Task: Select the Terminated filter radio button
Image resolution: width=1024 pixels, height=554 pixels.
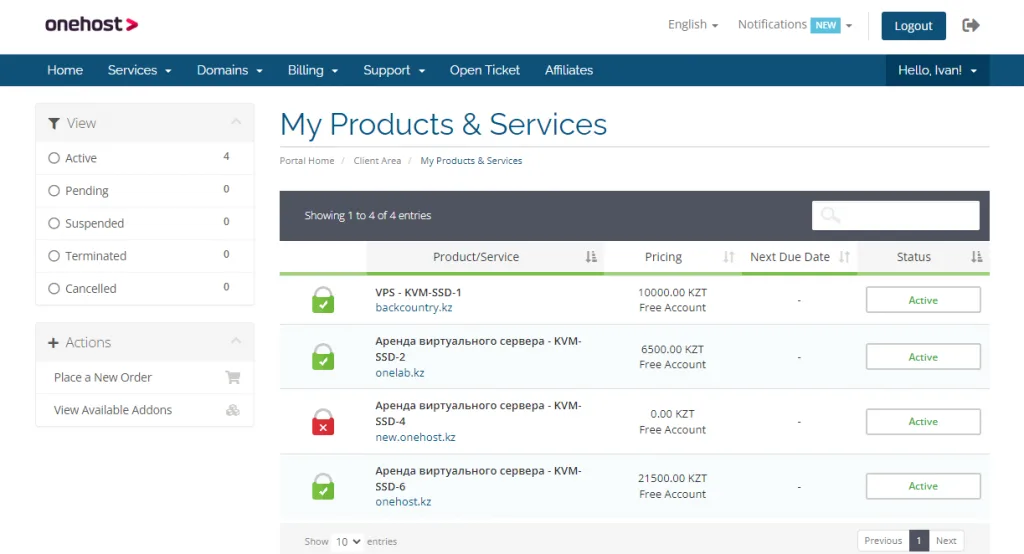Action: 54,256
